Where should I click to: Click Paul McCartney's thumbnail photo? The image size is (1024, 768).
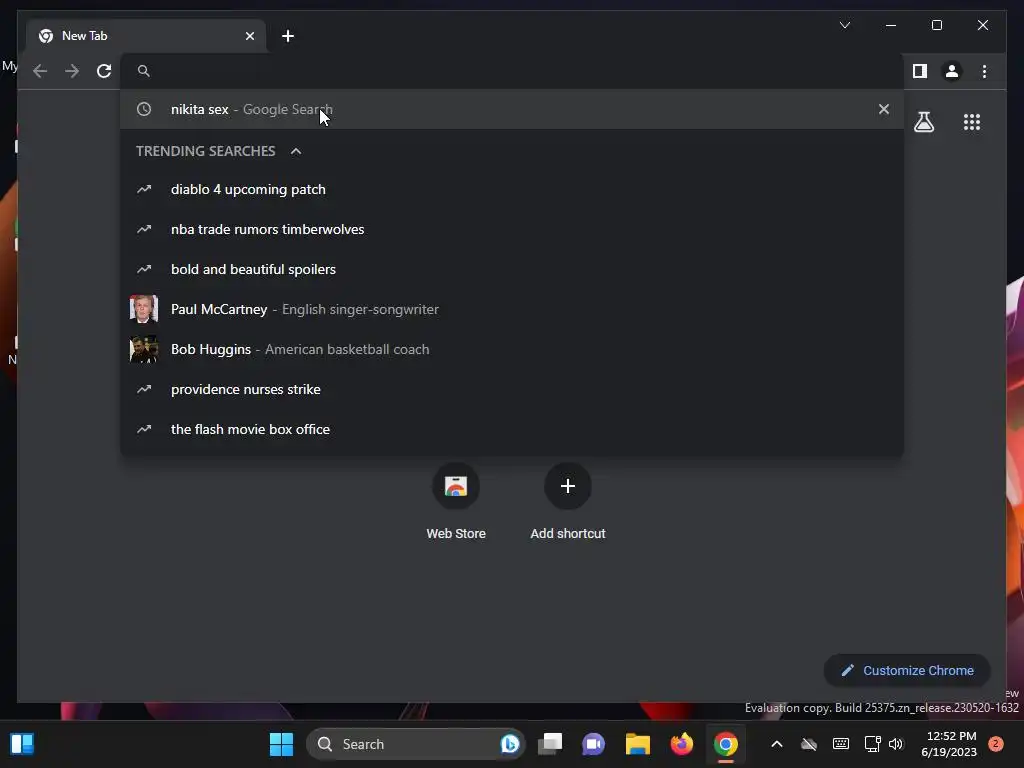[x=144, y=309]
